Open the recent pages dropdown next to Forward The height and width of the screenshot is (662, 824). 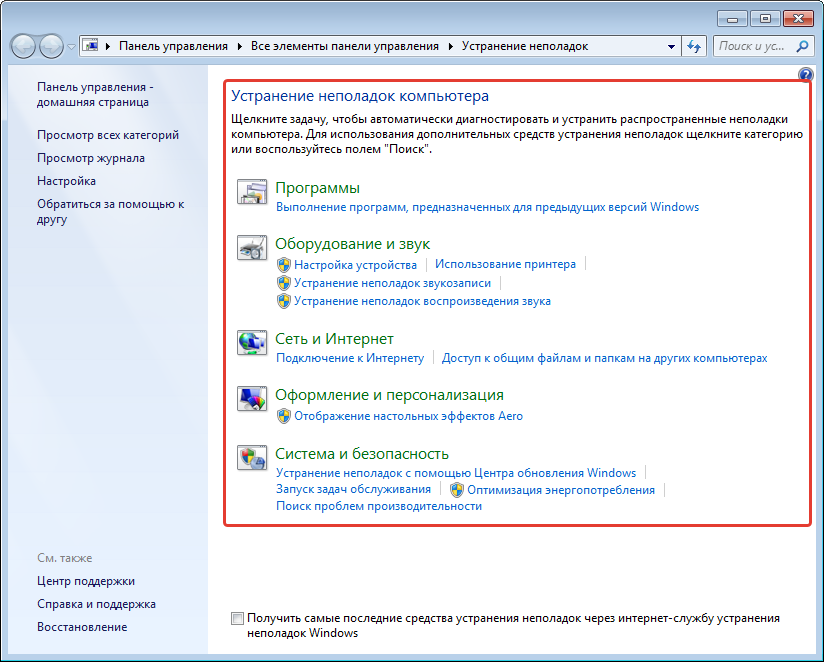pos(71,47)
